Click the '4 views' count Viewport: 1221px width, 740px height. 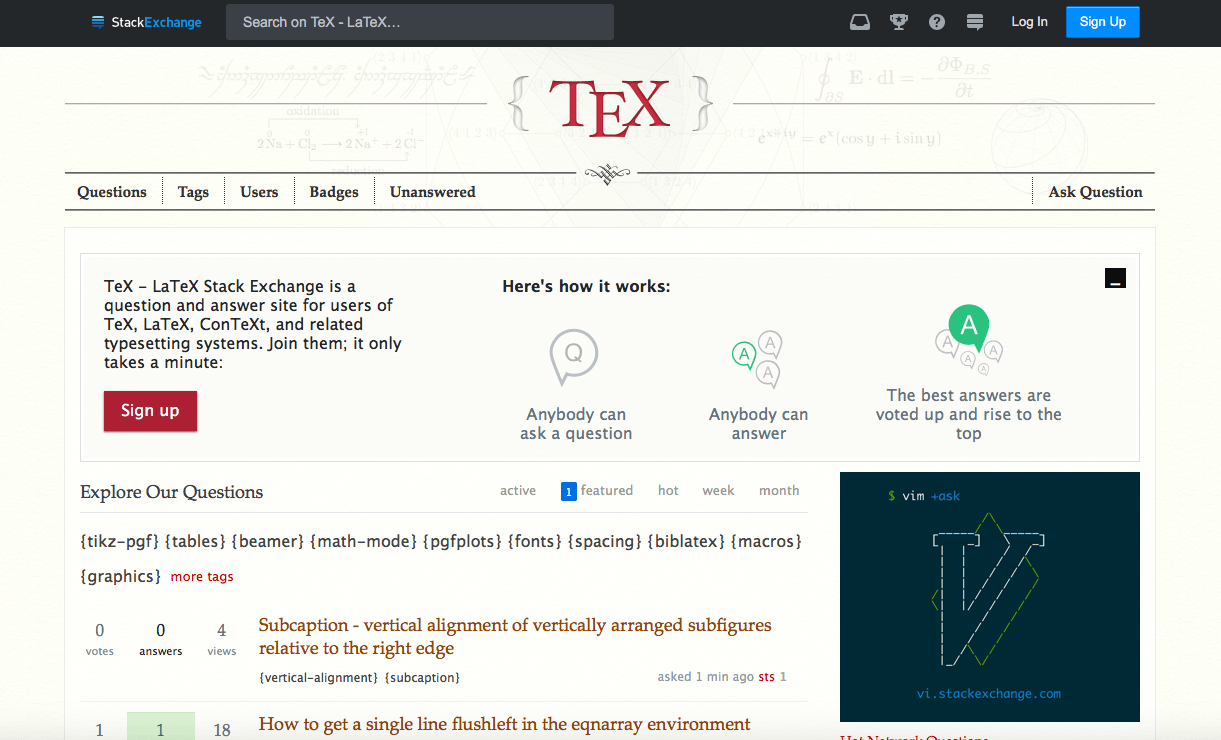click(x=222, y=639)
